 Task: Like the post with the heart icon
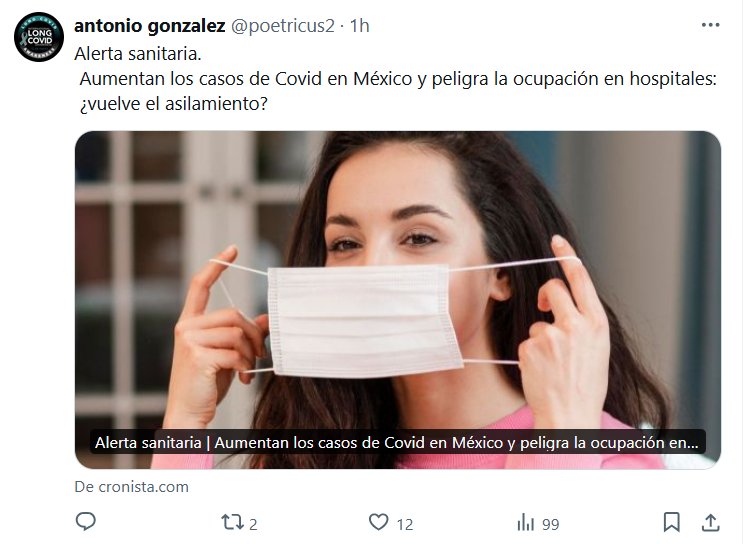(379, 522)
